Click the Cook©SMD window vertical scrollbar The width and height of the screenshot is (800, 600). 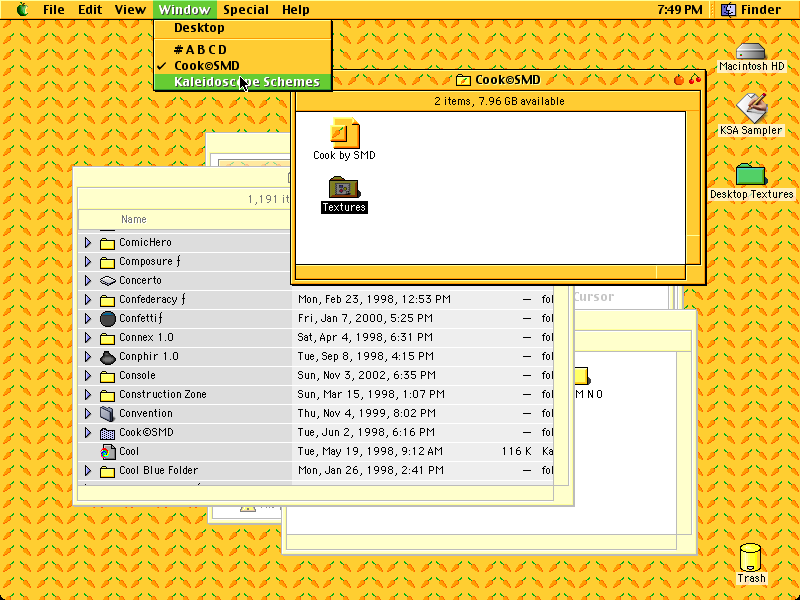coord(693,187)
